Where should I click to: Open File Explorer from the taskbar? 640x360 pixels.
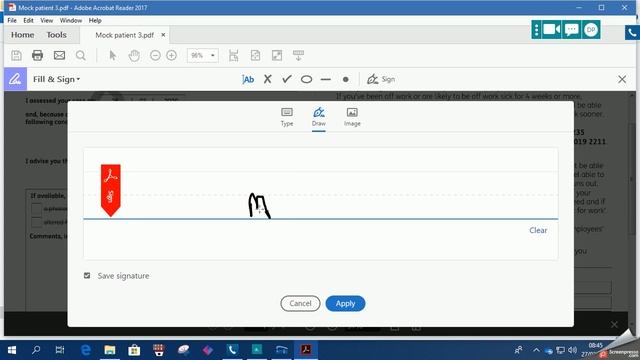point(109,350)
